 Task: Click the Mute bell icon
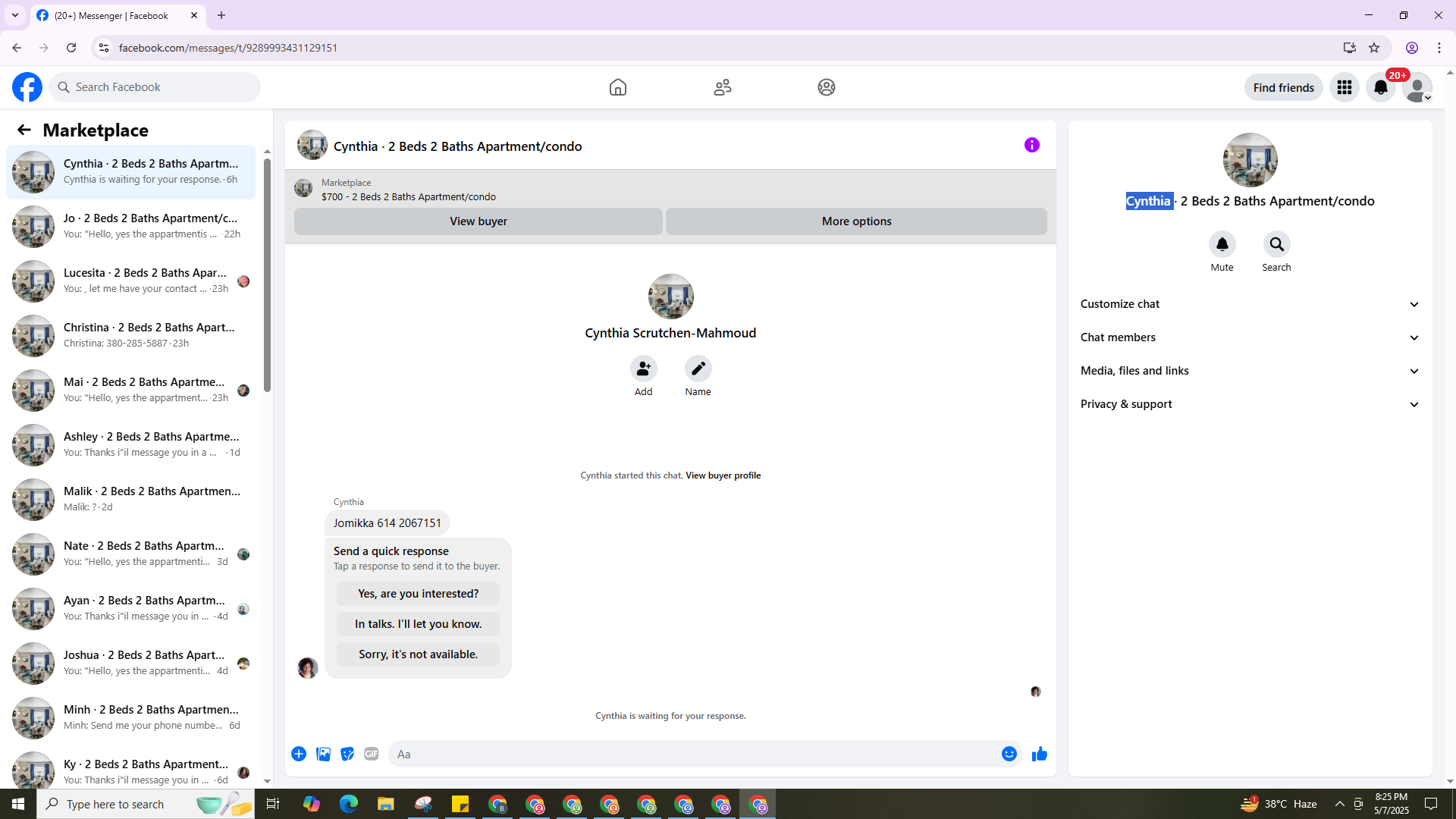[x=1222, y=244]
